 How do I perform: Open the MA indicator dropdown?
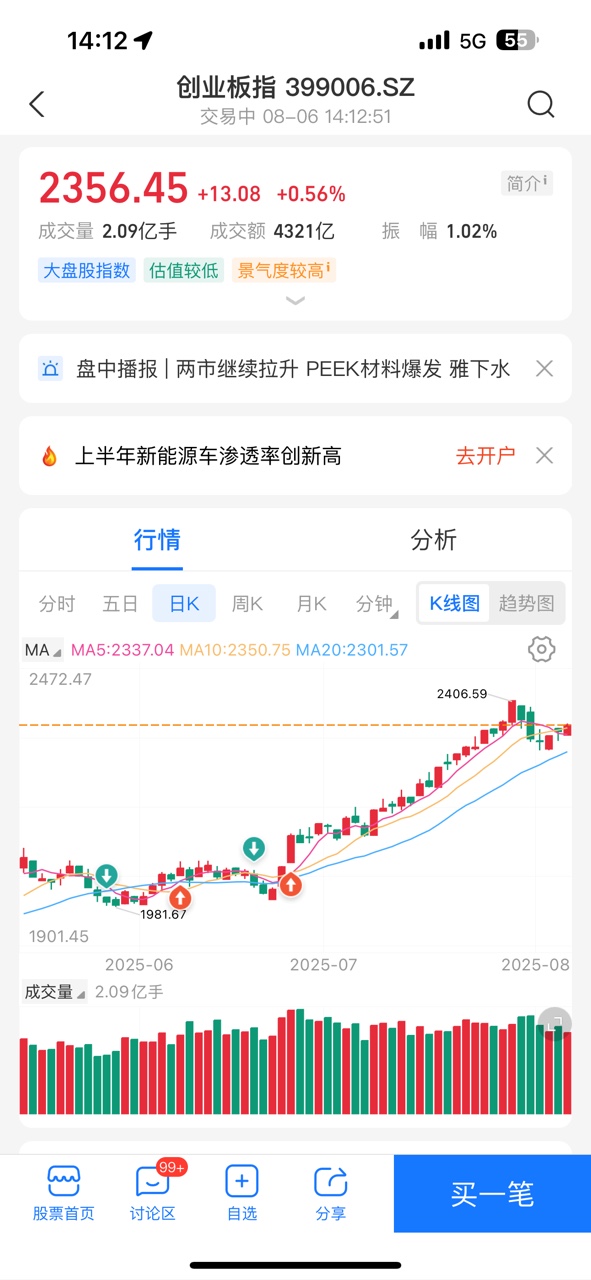tap(42, 650)
